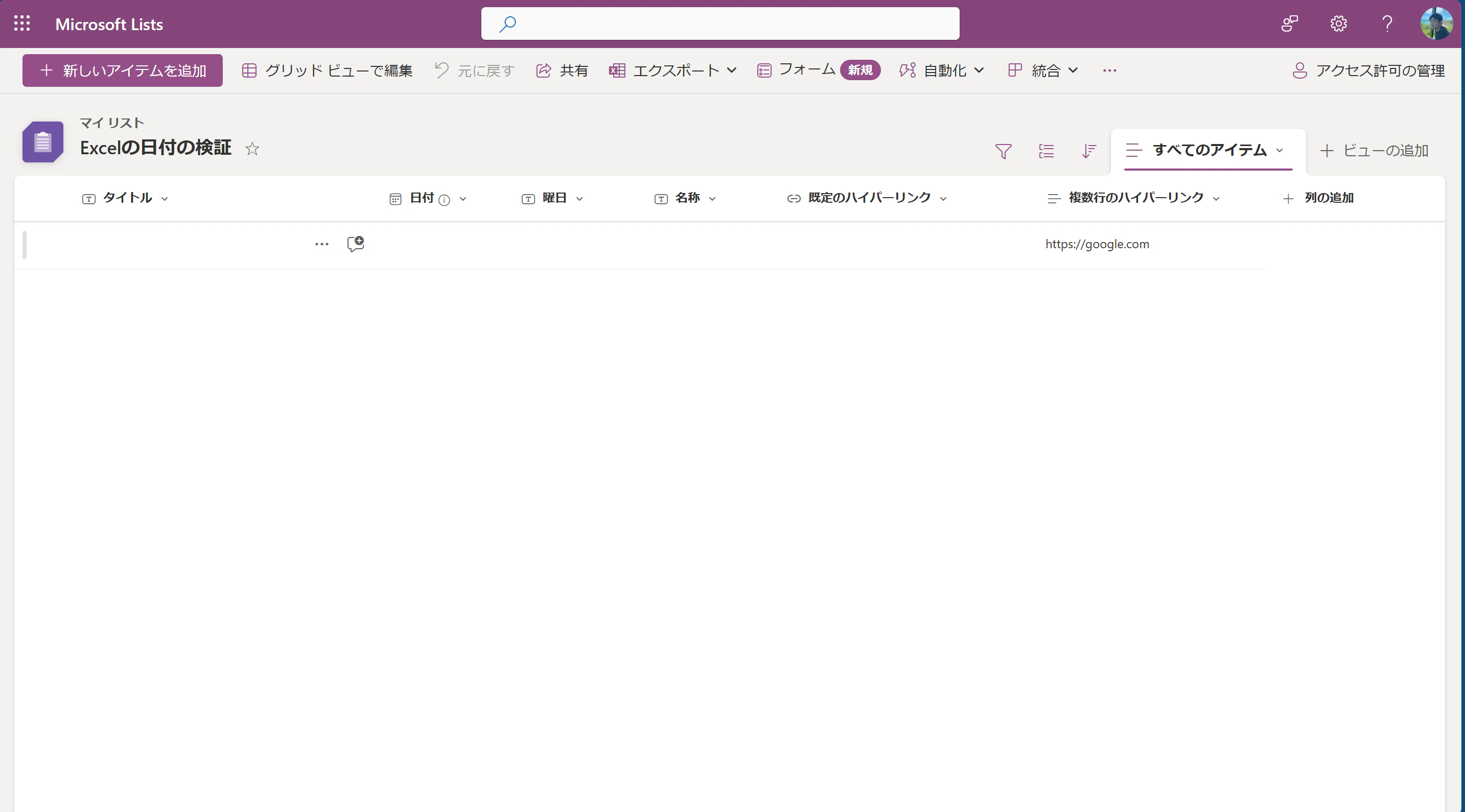Image resolution: width=1465 pixels, height=812 pixels.
Task: Open the help question mark icon
Action: pos(1387,23)
